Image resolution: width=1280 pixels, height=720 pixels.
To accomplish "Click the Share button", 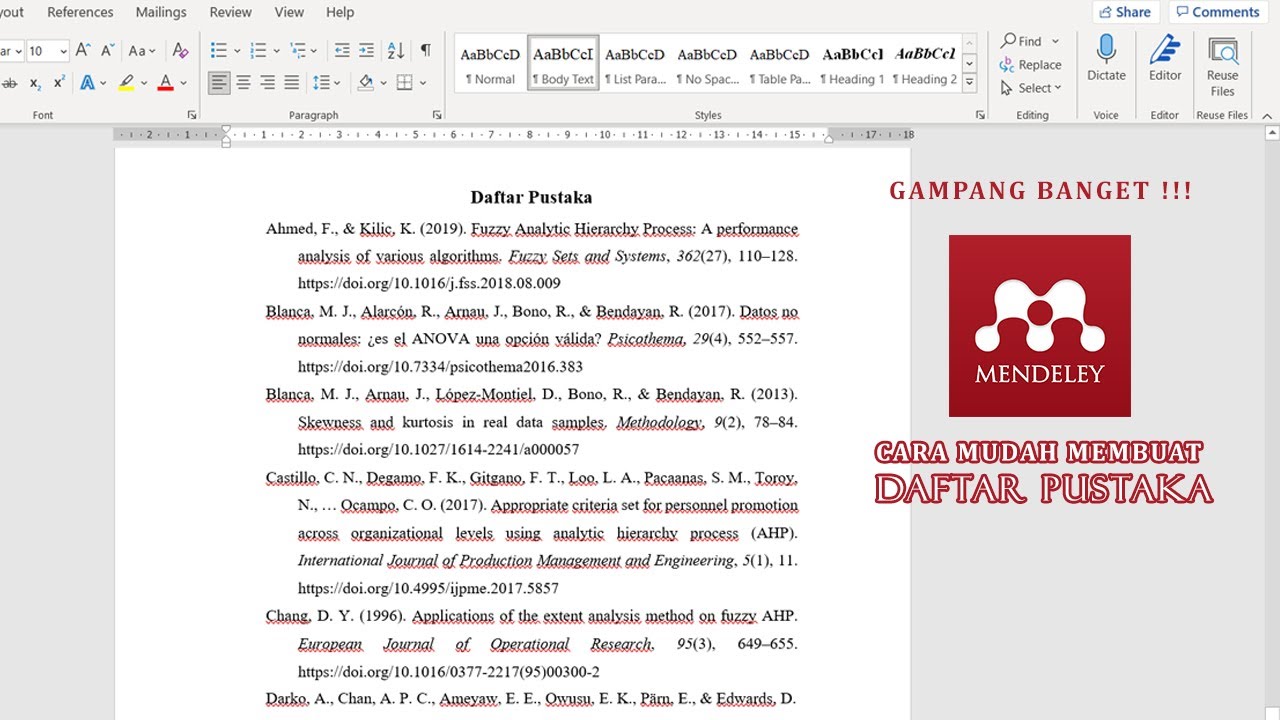I will (1125, 12).
